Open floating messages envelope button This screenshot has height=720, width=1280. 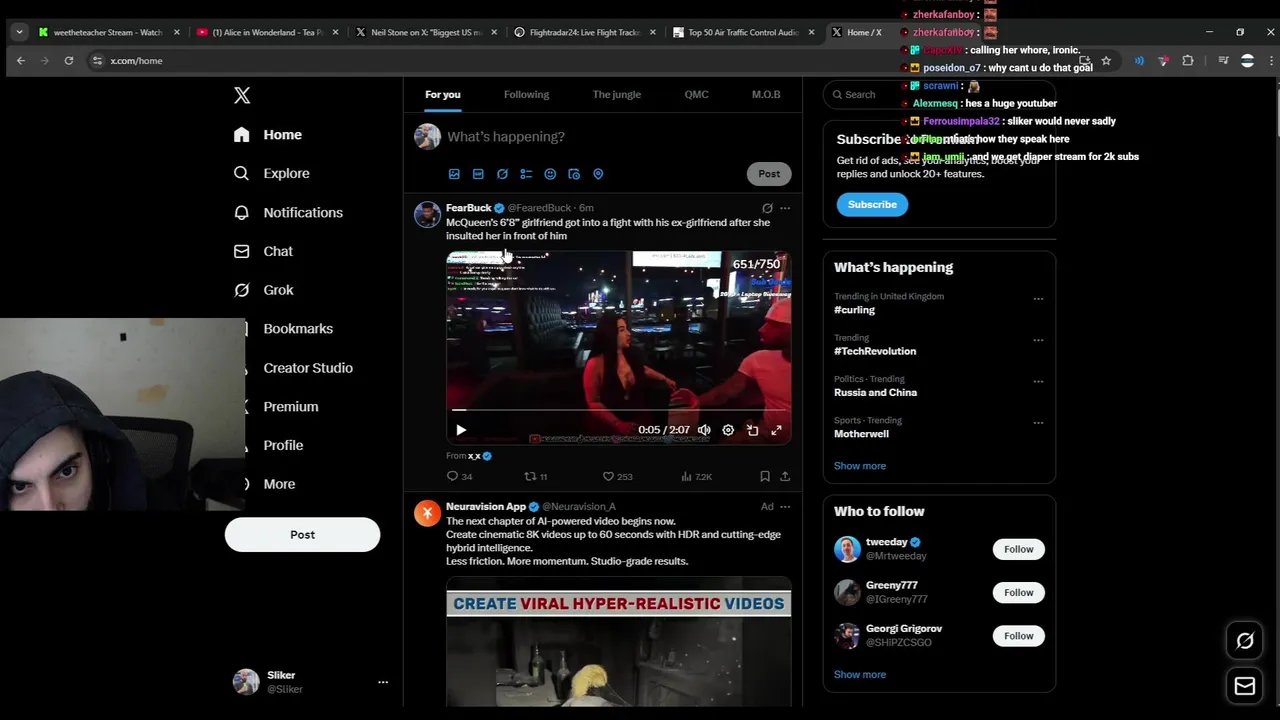1245,686
